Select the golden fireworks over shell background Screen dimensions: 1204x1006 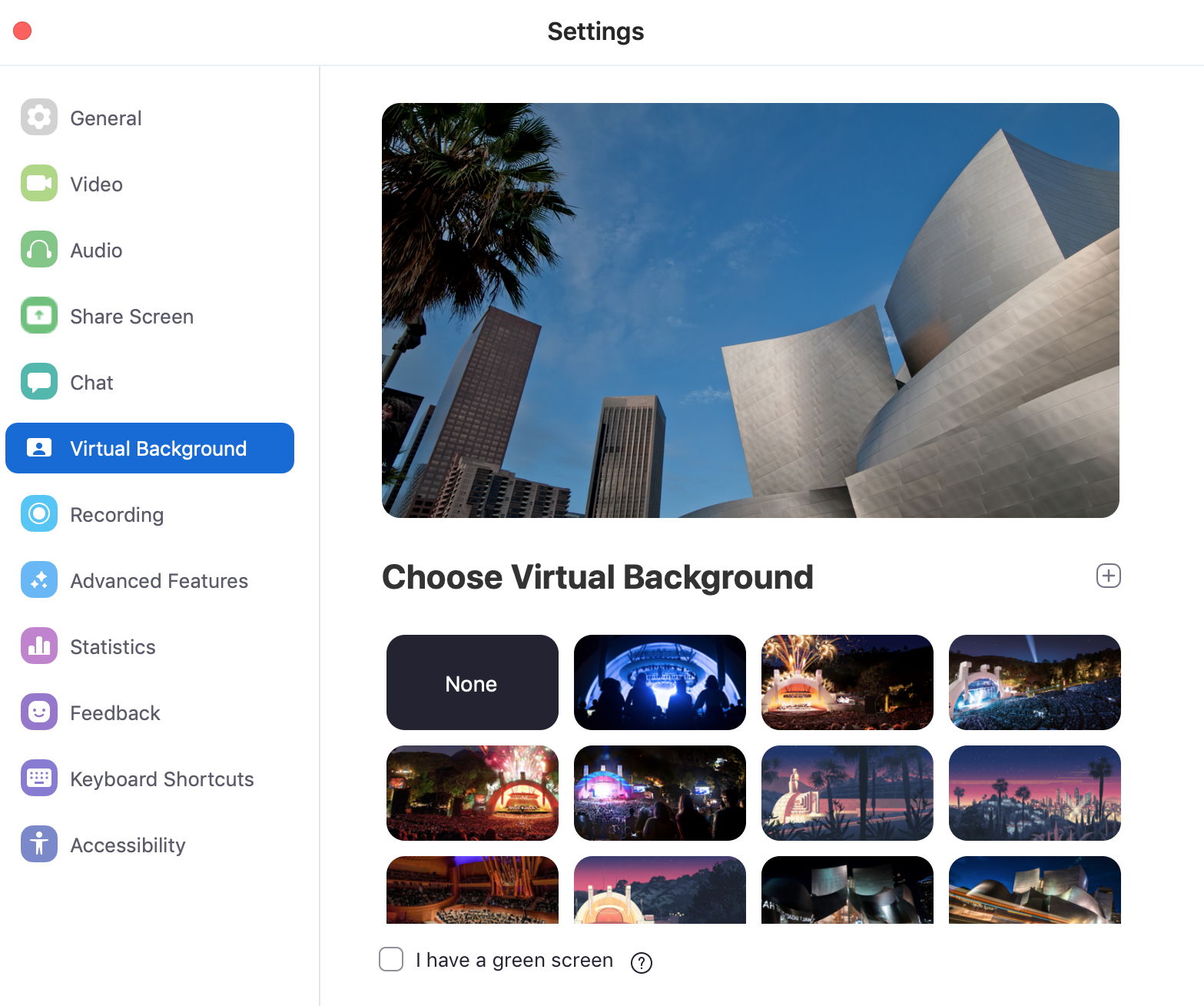coord(847,682)
